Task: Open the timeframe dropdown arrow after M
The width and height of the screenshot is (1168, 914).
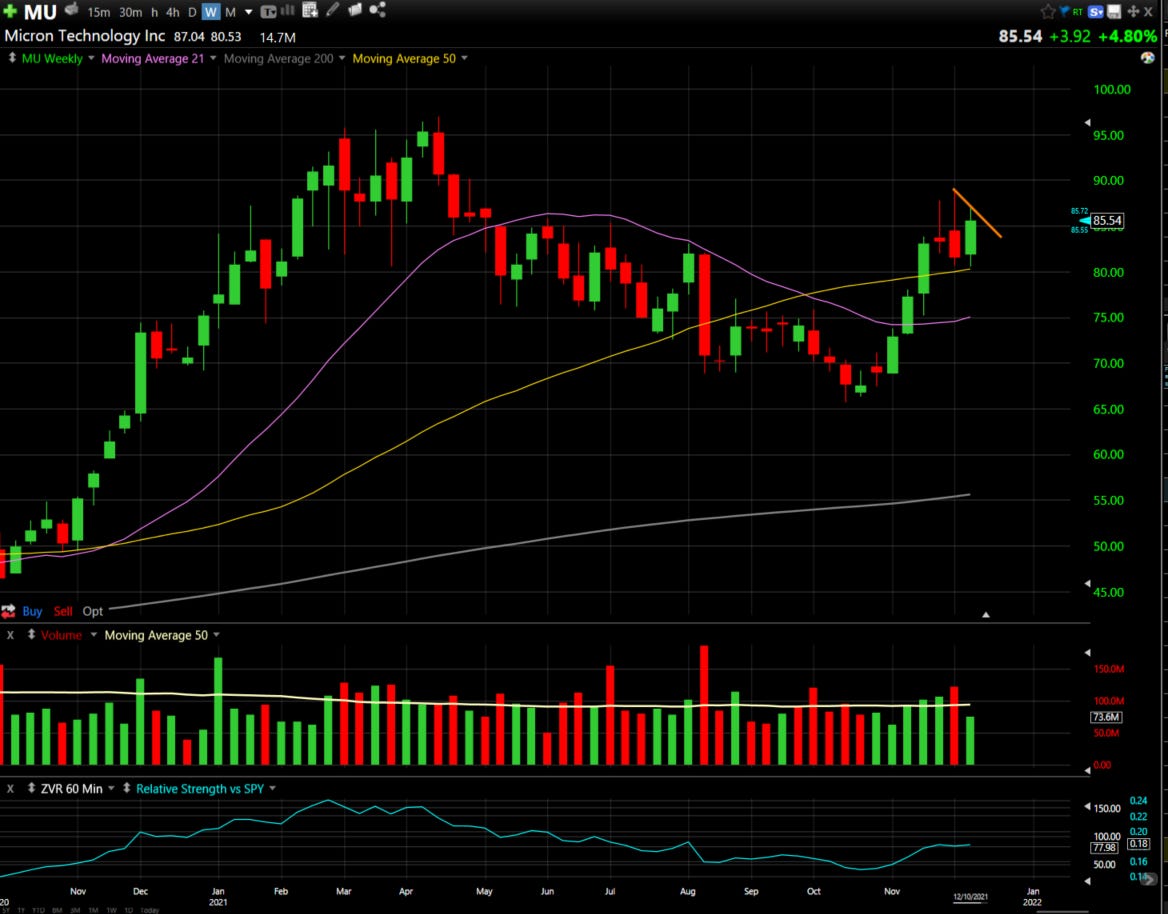Action: point(249,12)
